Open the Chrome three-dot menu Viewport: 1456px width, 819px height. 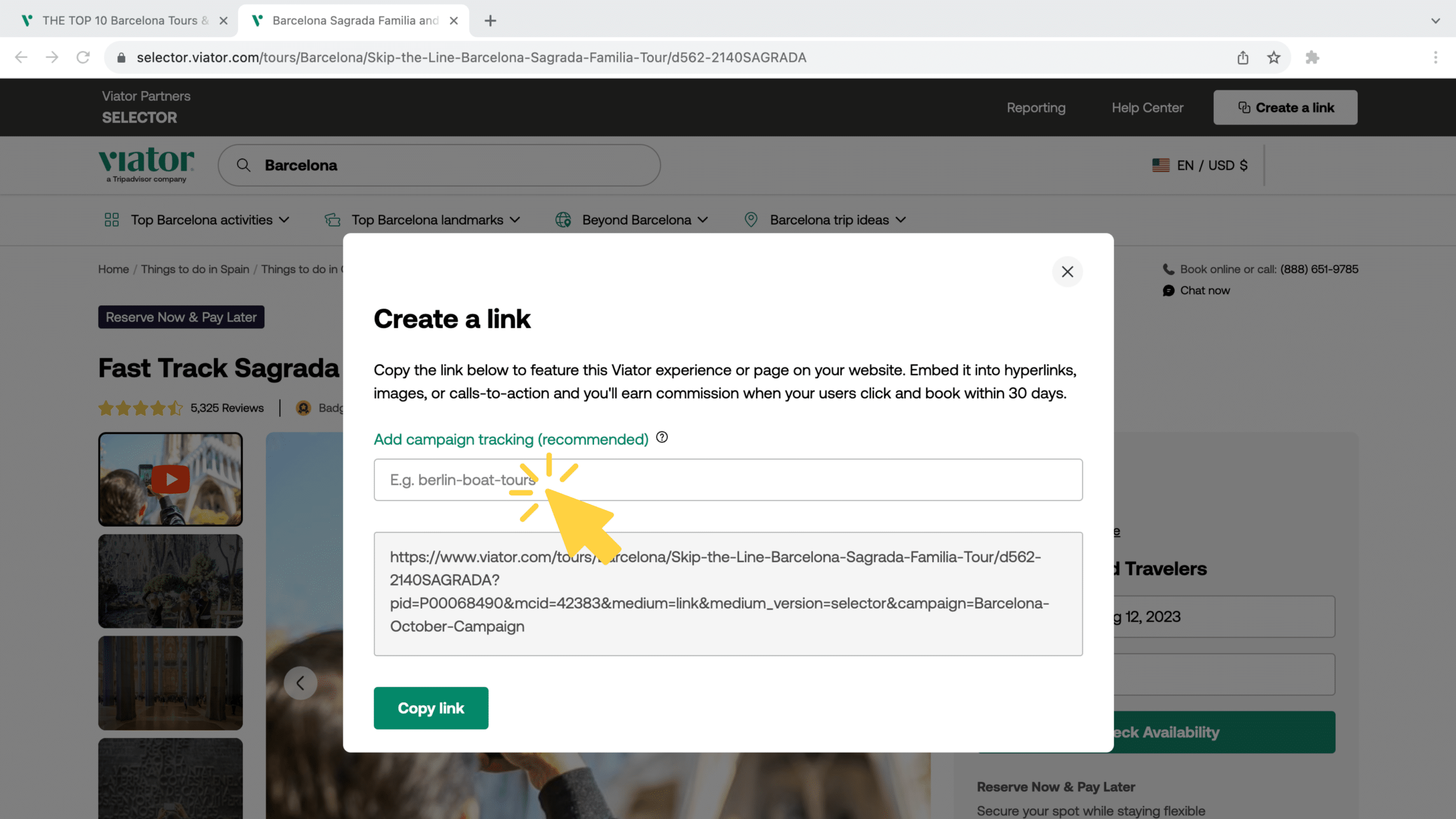[x=1435, y=58]
